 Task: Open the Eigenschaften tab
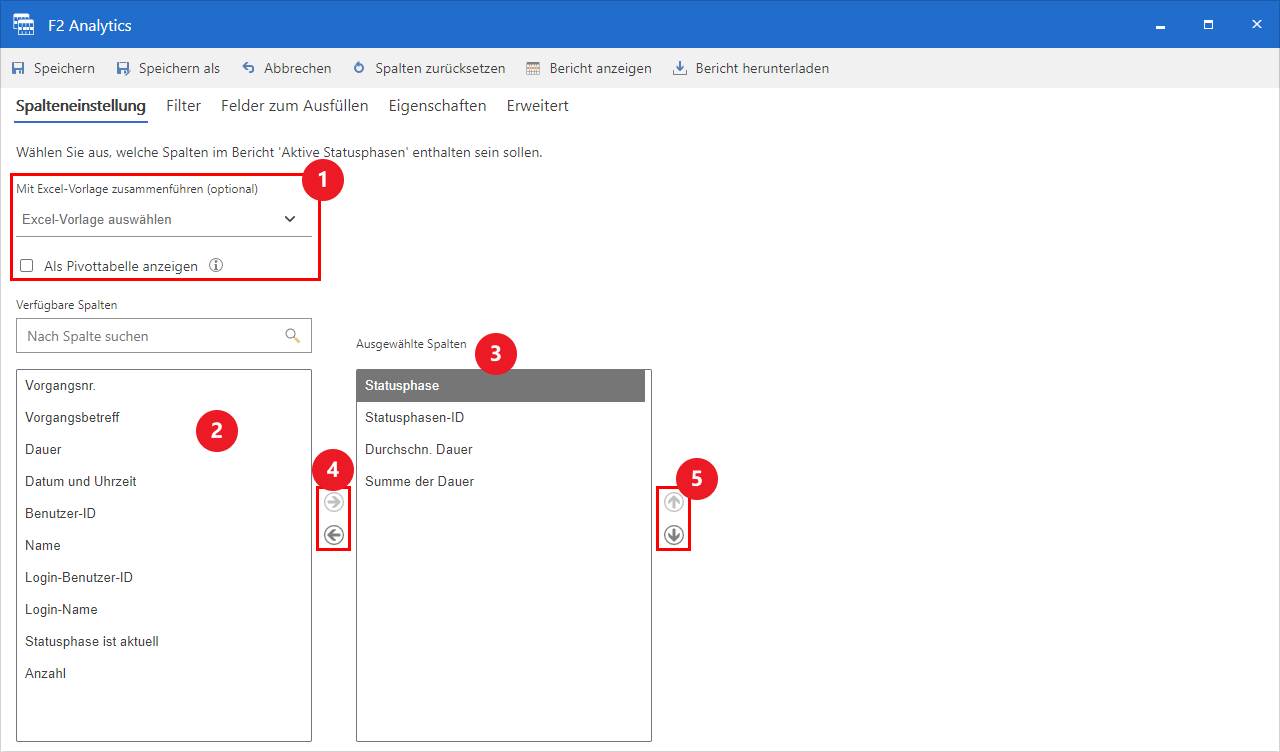click(x=437, y=105)
